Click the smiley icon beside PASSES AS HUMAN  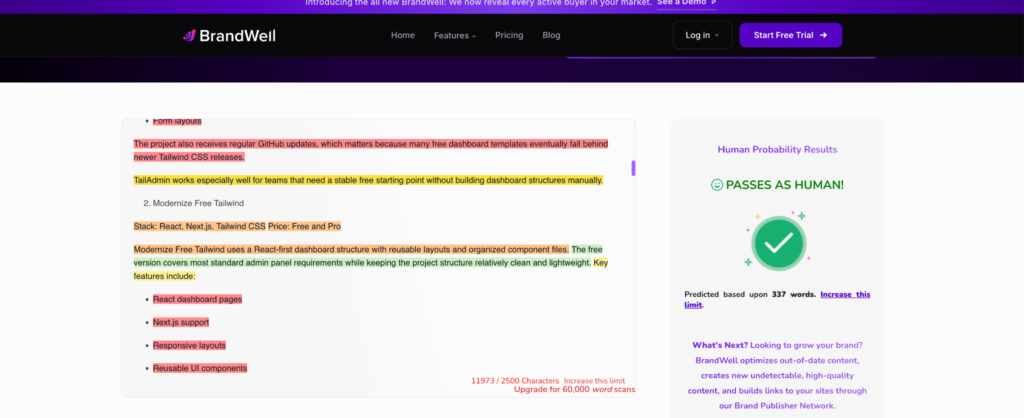point(716,185)
